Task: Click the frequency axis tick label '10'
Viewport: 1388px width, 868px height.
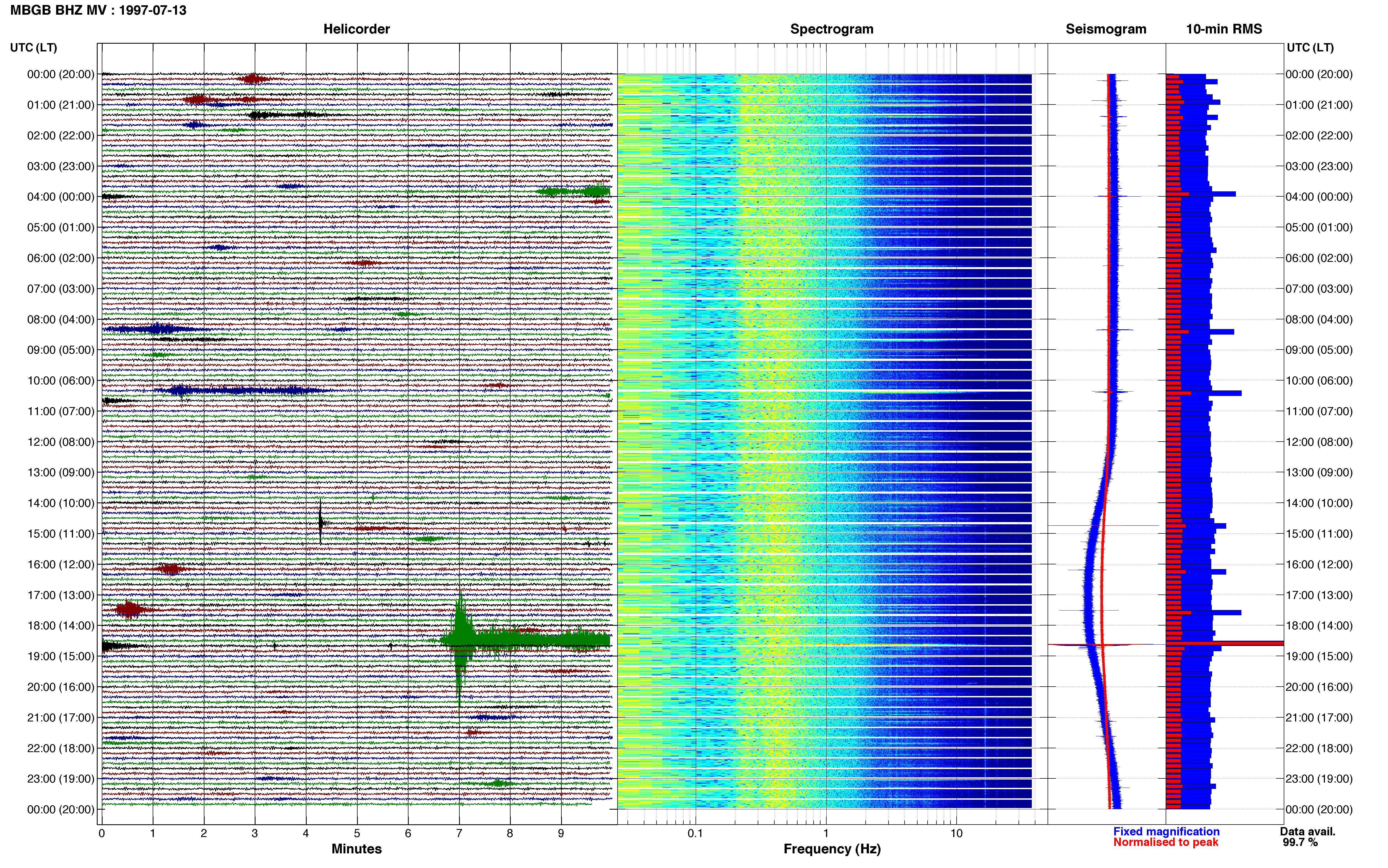Action: coord(956,833)
